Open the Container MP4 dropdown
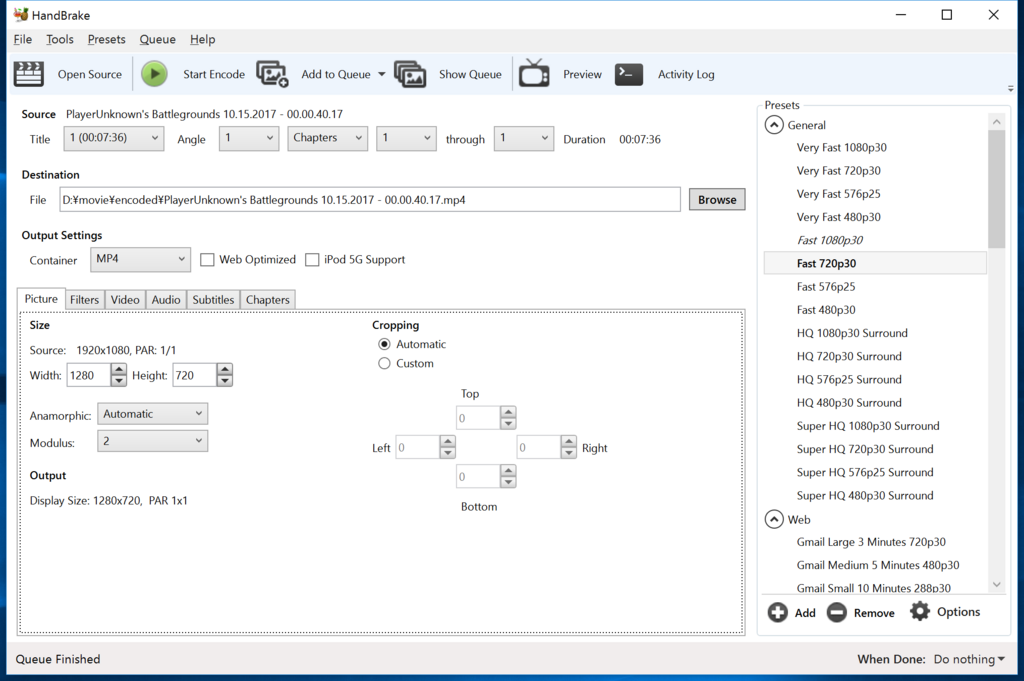Screen dimensions: 1024x681 coord(140,259)
